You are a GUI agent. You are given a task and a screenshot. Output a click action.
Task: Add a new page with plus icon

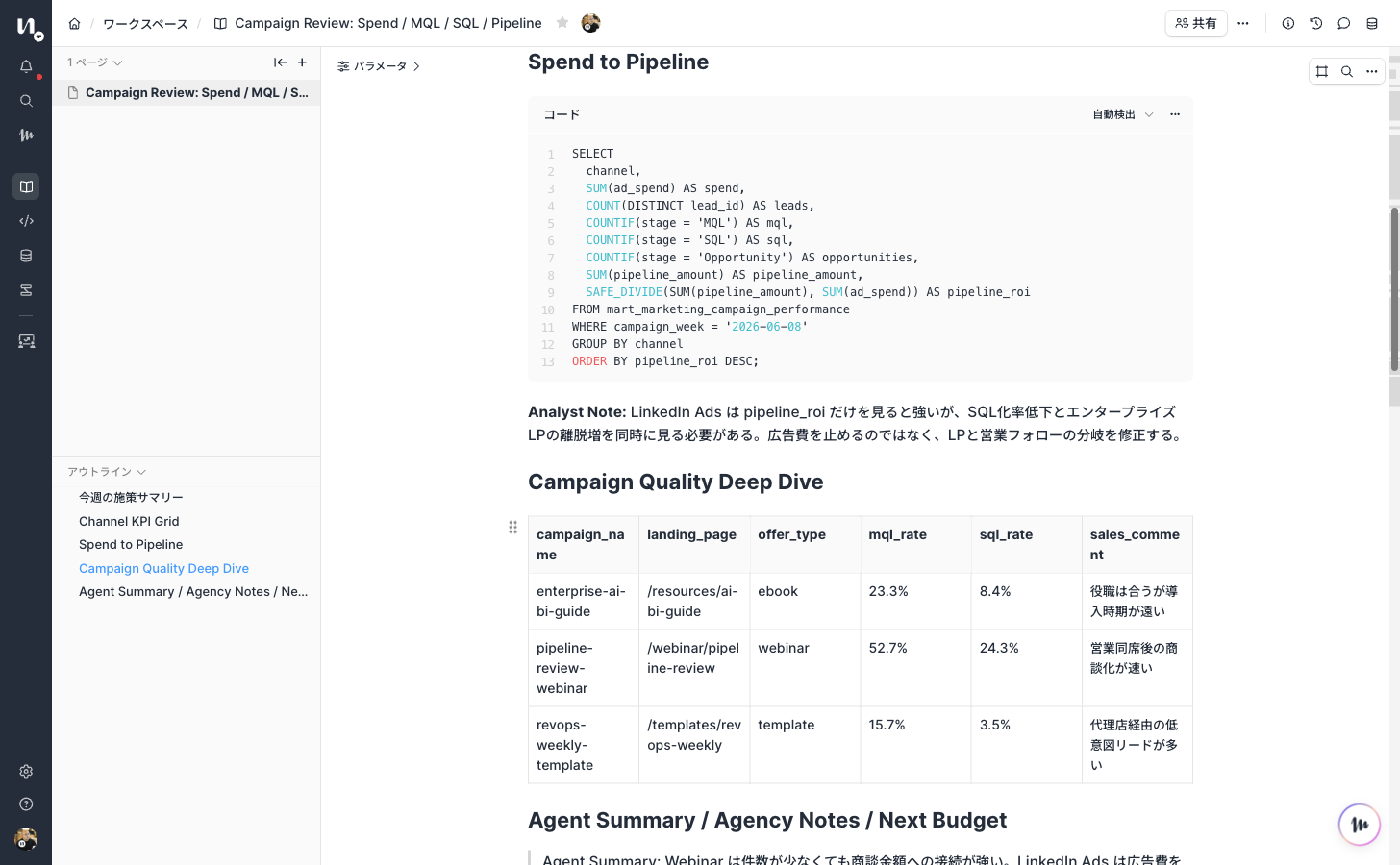coord(302,62)
